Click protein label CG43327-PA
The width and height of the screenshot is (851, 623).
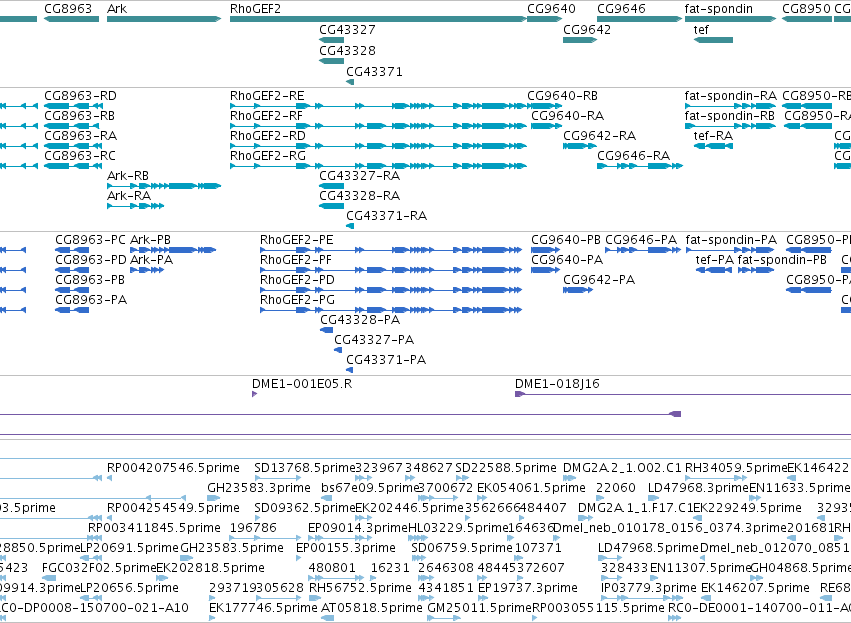pos(374,340)
